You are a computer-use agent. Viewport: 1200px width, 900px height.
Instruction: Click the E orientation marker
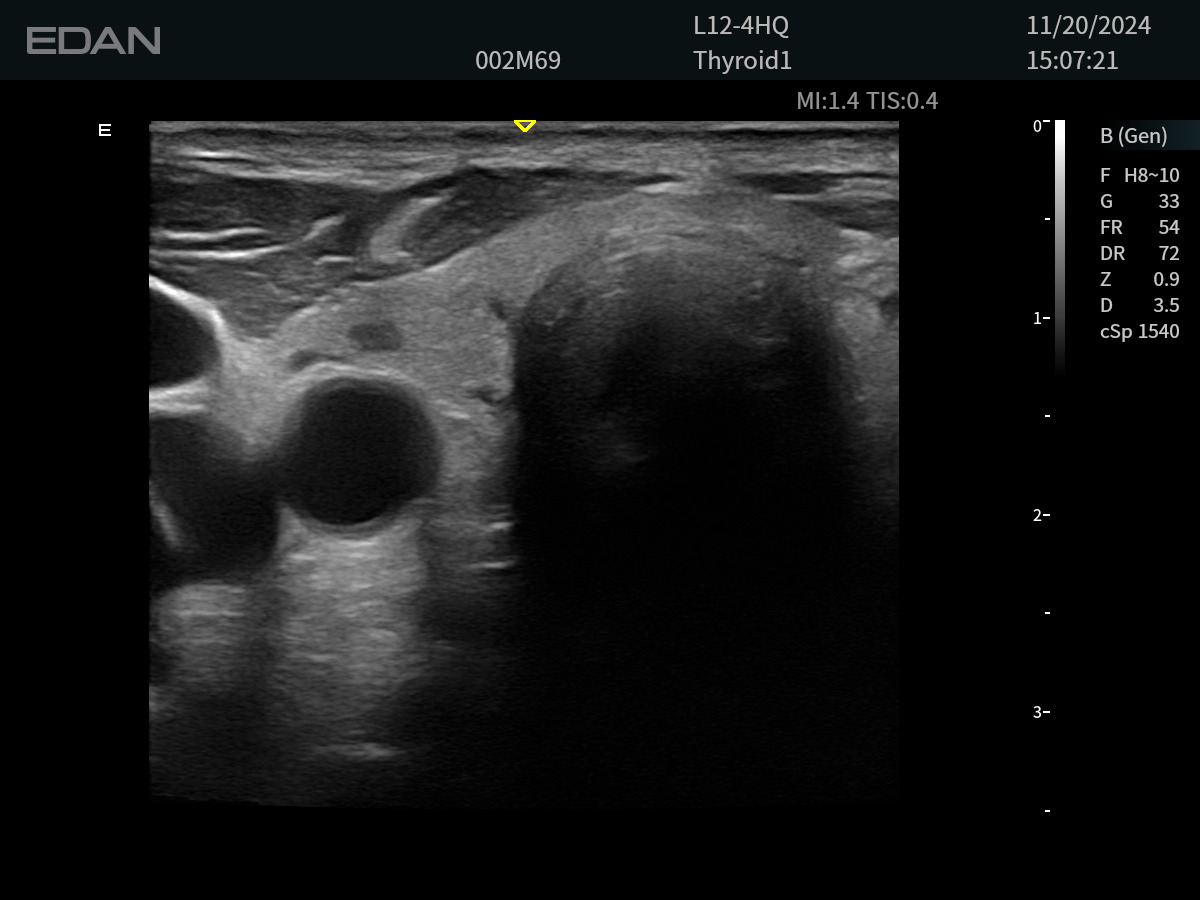point(105,130)
